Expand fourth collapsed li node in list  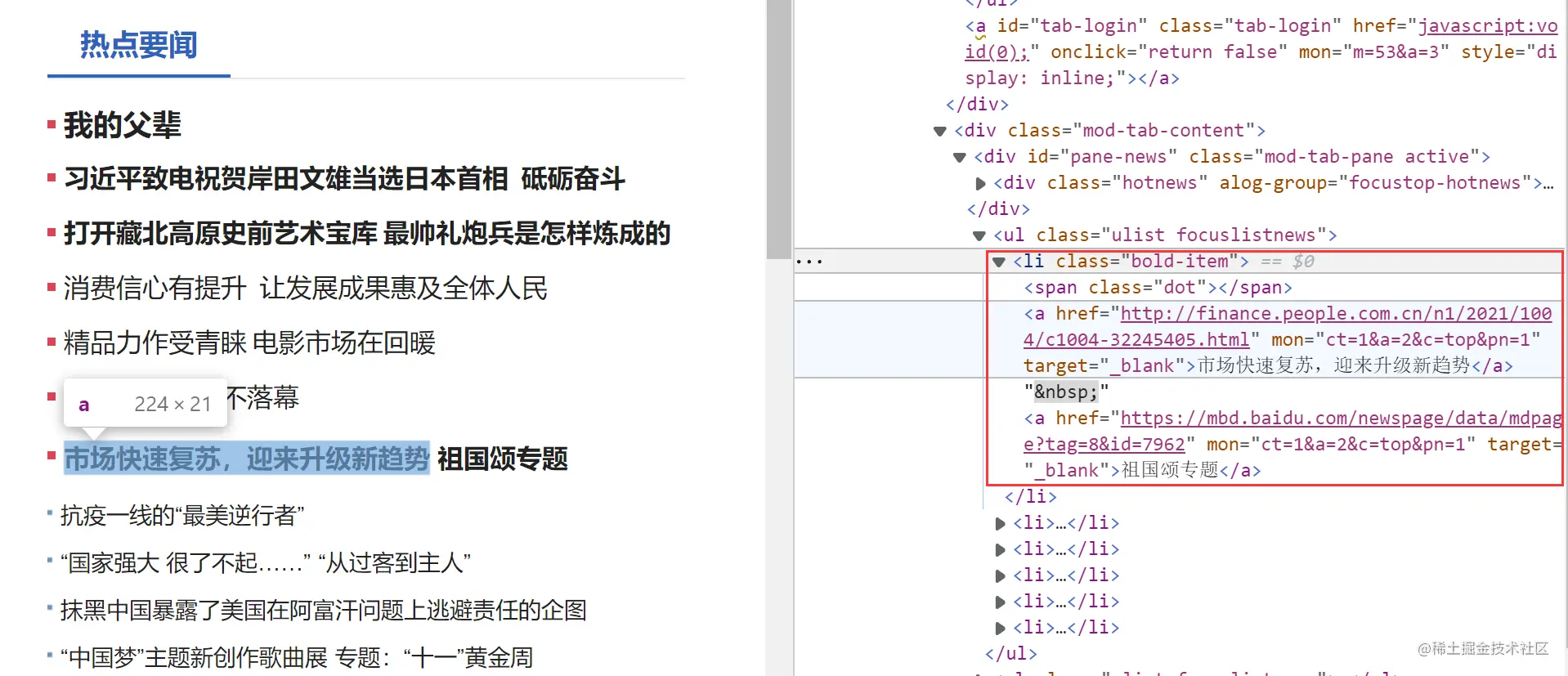[1000, 602]
